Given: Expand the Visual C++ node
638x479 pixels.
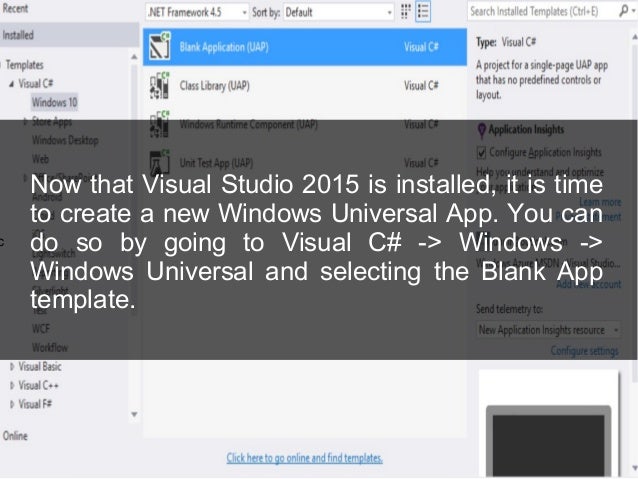Looking at the screenshot, I should coord(12,385).
